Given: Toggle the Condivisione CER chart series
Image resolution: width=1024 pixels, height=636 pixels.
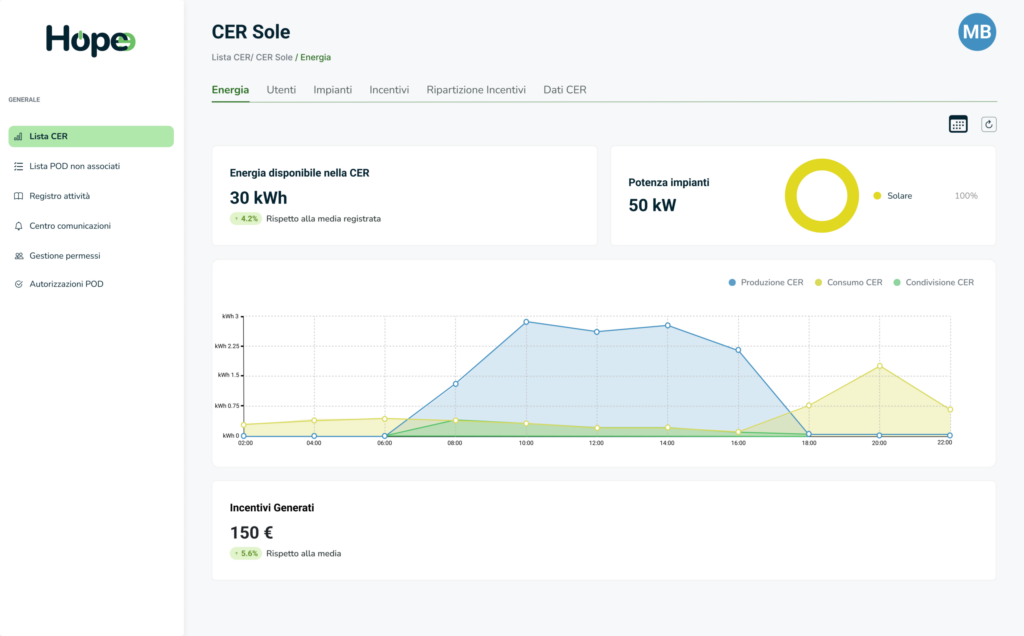Looking at the screenshot, I should point(932,283).
